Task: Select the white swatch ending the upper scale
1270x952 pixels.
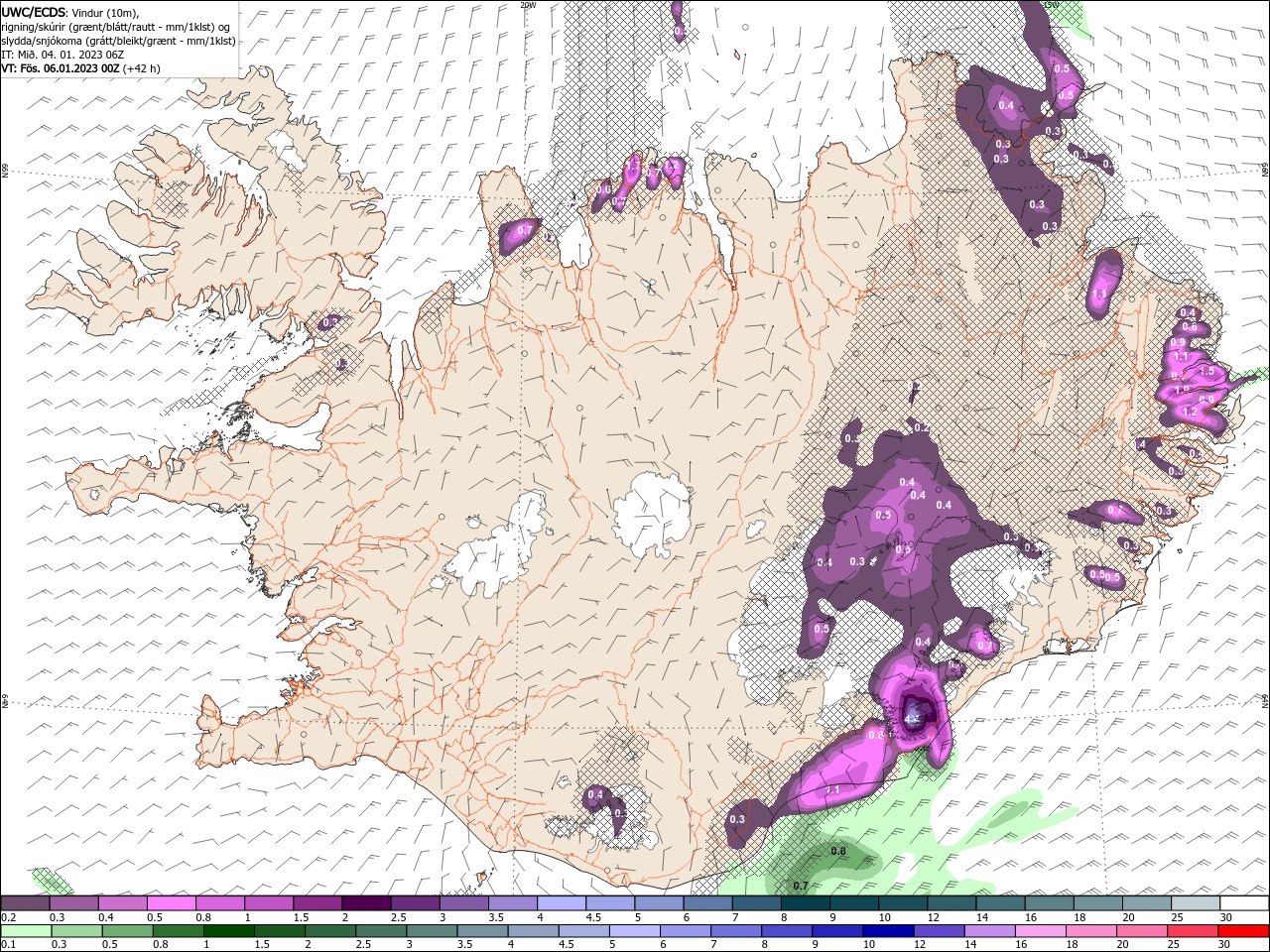Action: coord(1243,903)
